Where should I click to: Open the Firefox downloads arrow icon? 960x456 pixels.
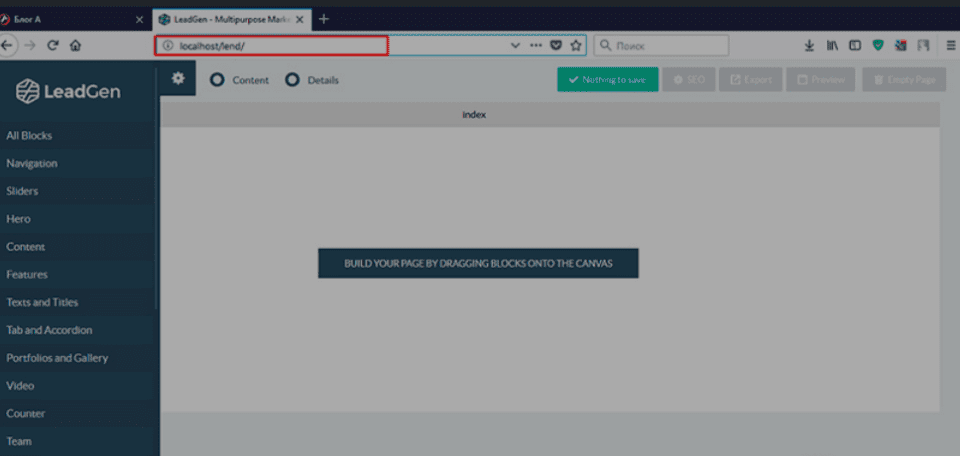coord(809,45)
